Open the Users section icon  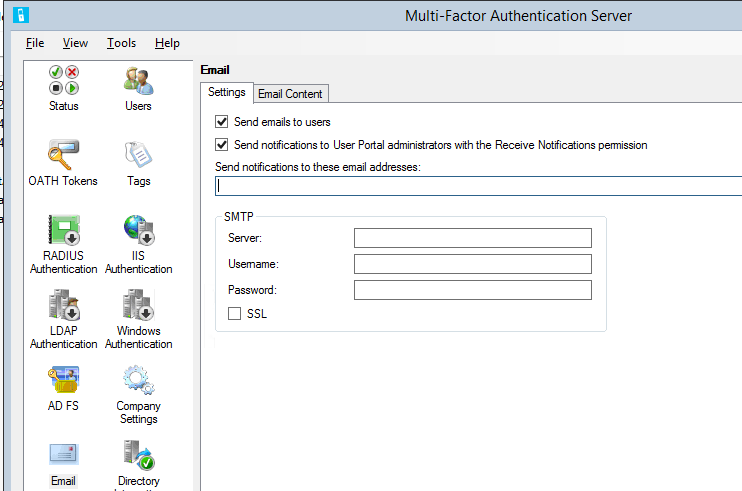[138, 82]
